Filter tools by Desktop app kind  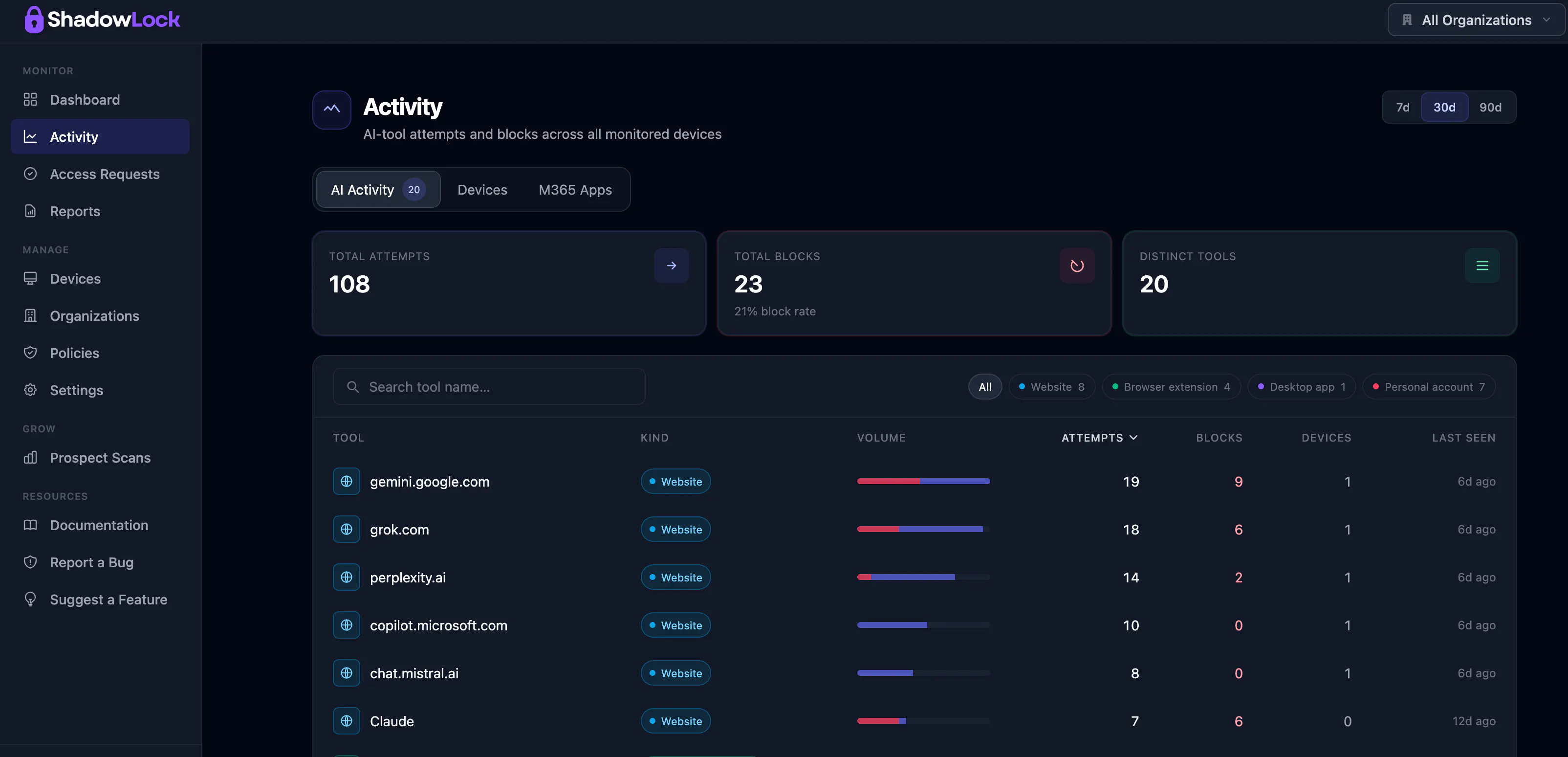click(1302, 387)
